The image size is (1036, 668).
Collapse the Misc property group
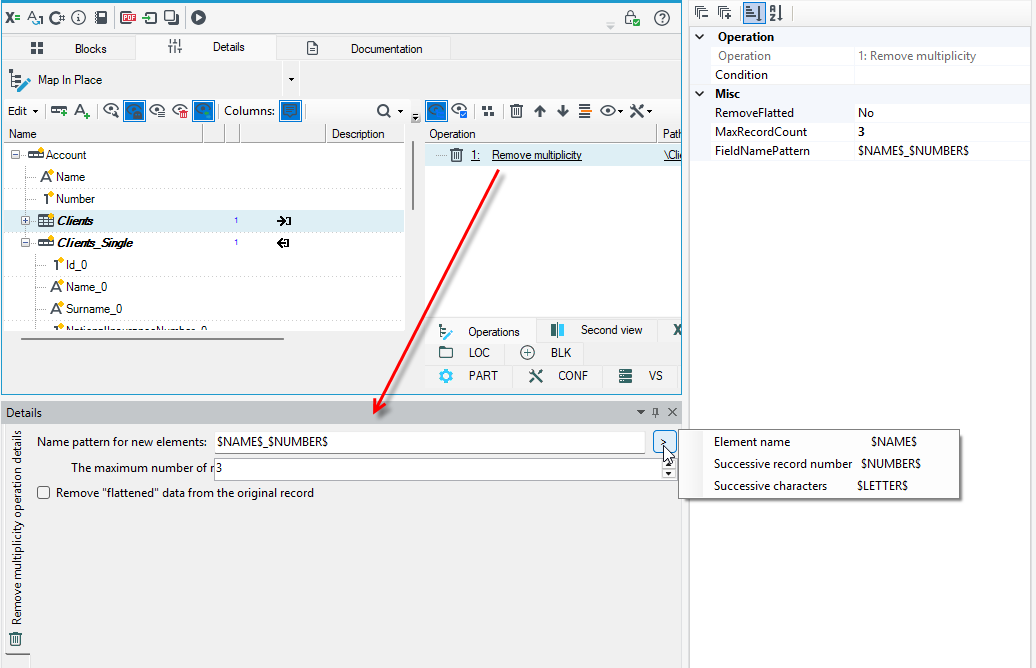700,94
